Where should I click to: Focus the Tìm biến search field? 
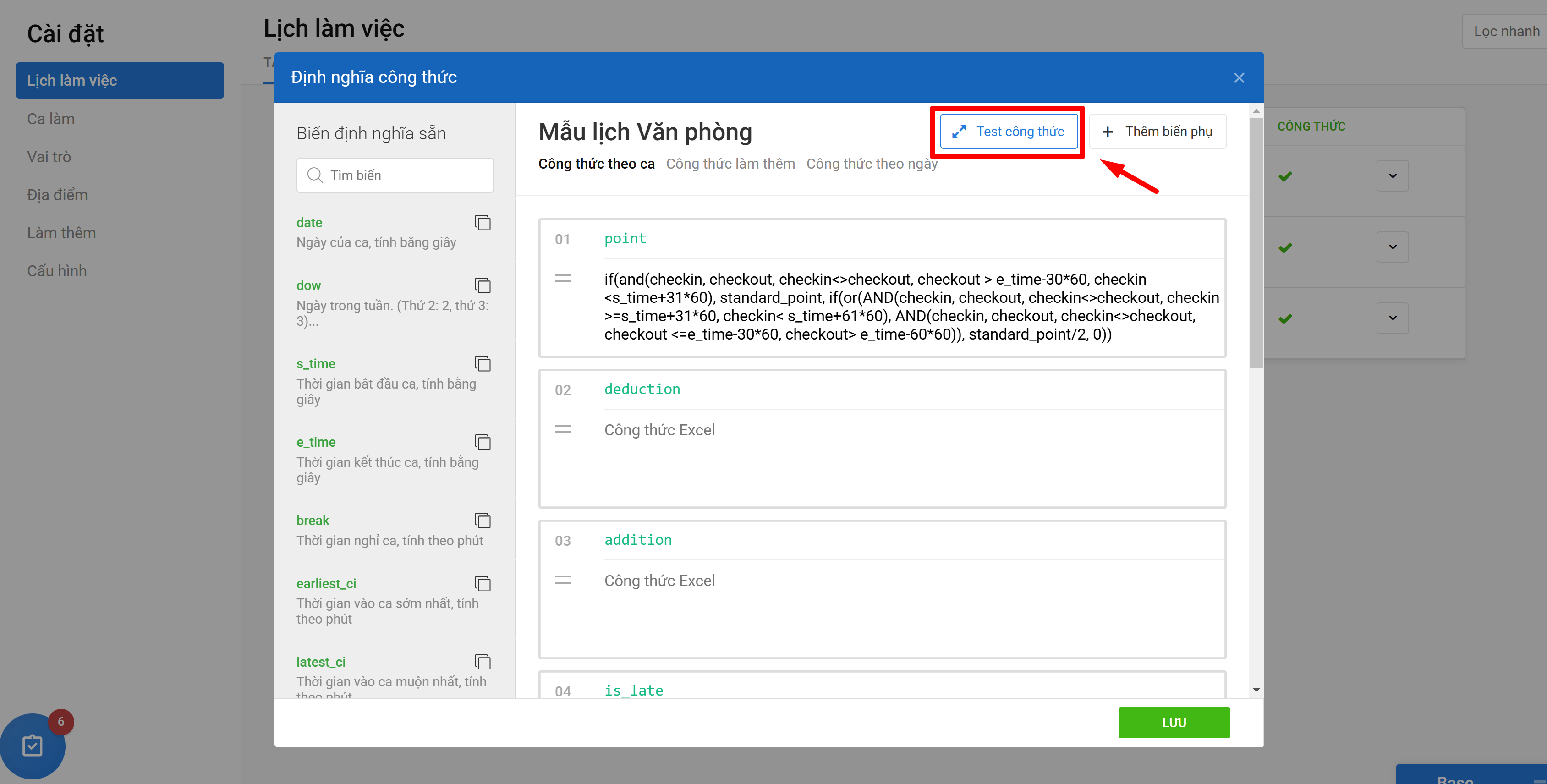[395, 175]
